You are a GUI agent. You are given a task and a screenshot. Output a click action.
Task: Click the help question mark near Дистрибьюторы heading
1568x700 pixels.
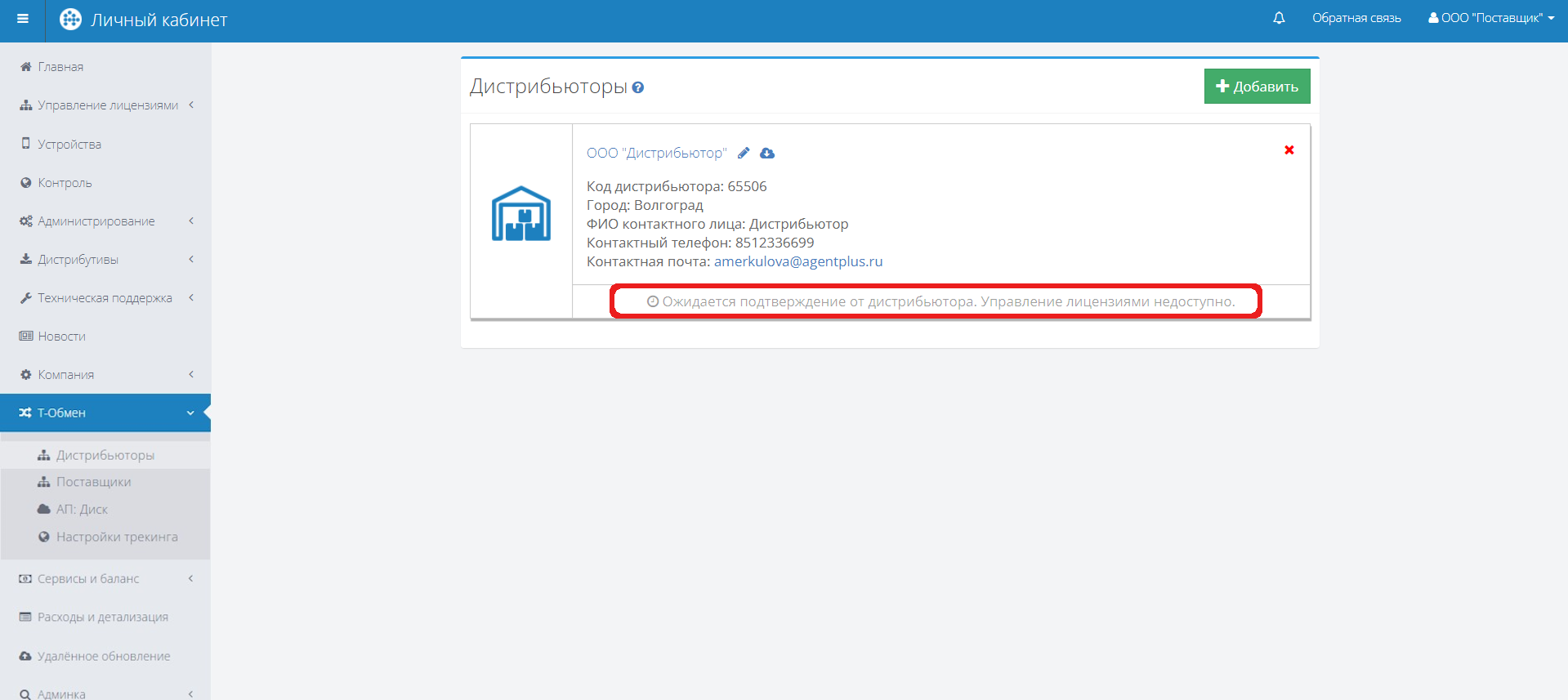pyautogui.click(x=638, y=88)
